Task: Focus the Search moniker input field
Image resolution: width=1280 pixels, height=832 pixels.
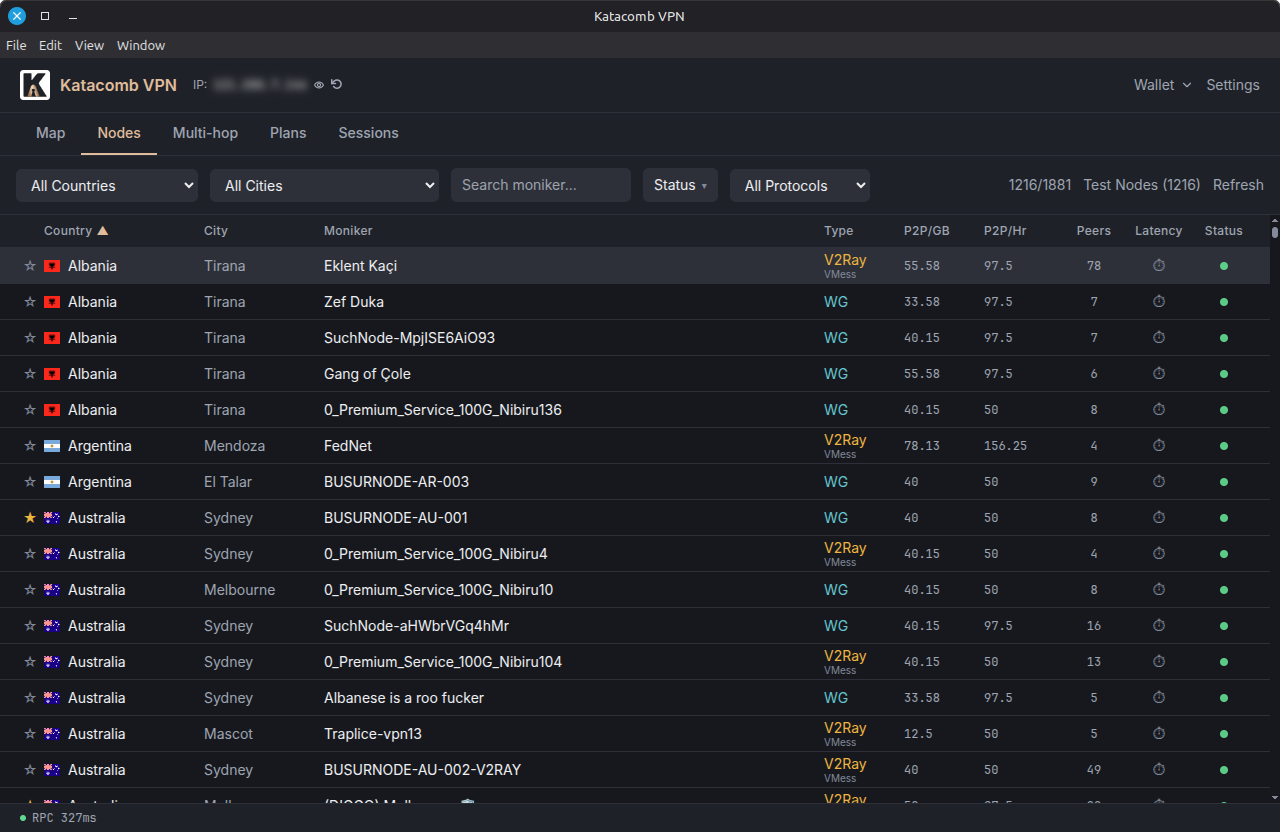Action: (541, 185)
